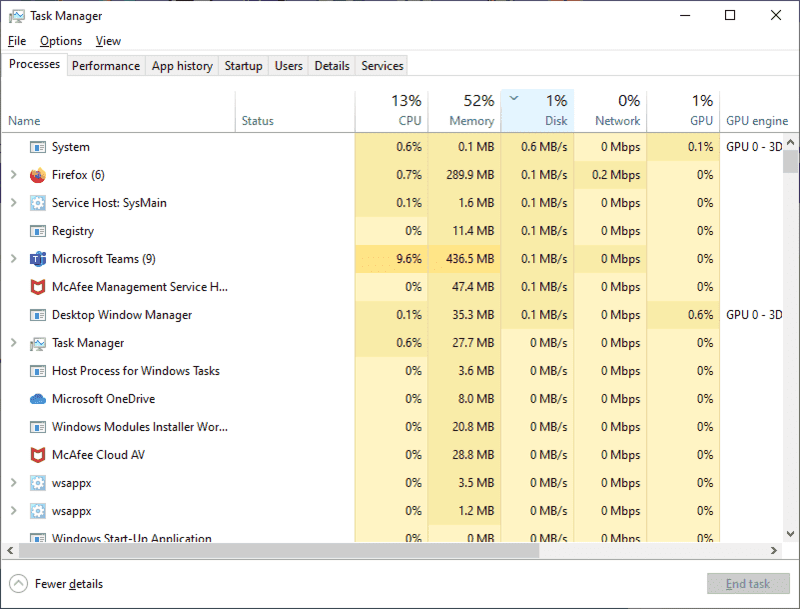Click the second wsappx gear icon with 1.2 MB
The height and width of the screenshot is (609, 800).
[x=38, y=511]
